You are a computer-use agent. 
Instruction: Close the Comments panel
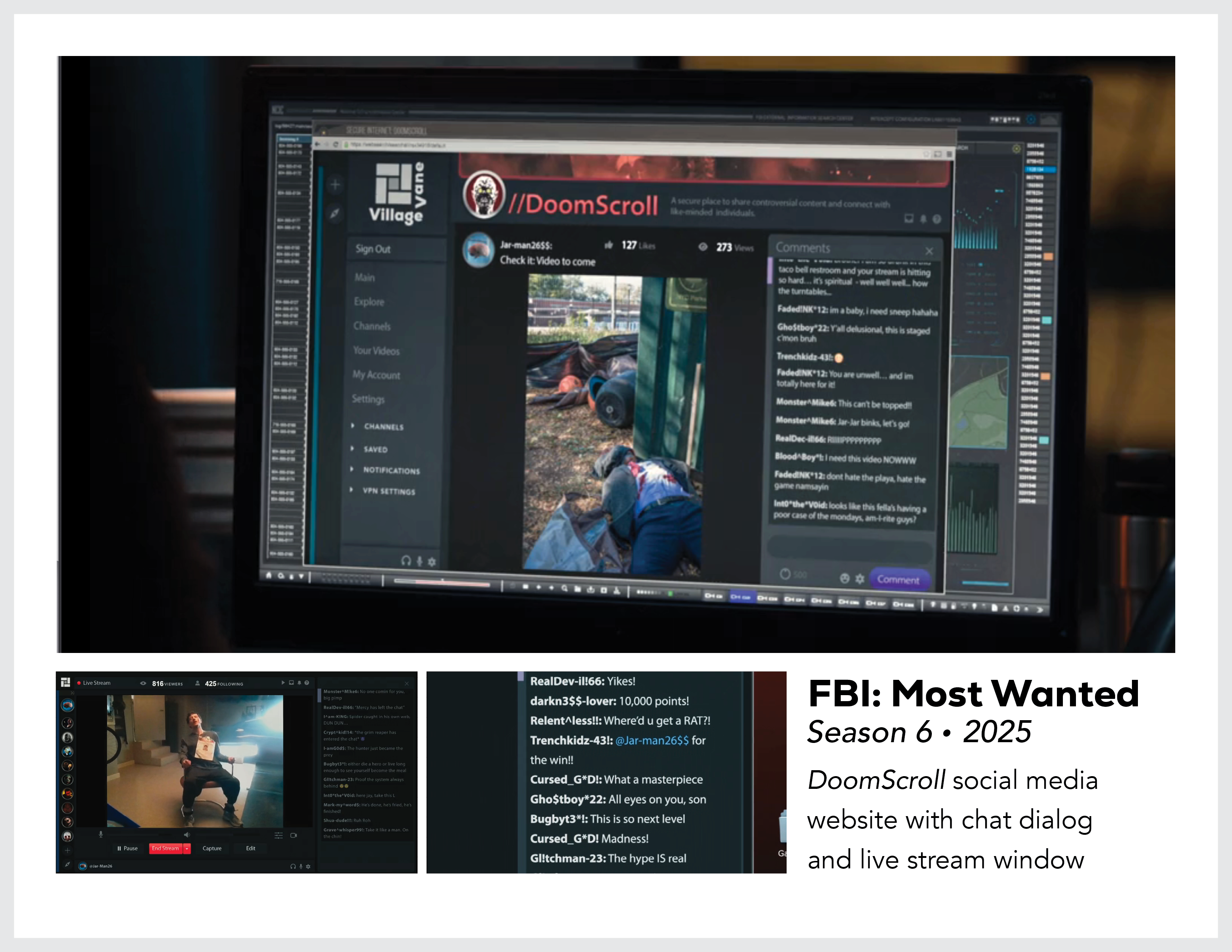tap(929, 252)
